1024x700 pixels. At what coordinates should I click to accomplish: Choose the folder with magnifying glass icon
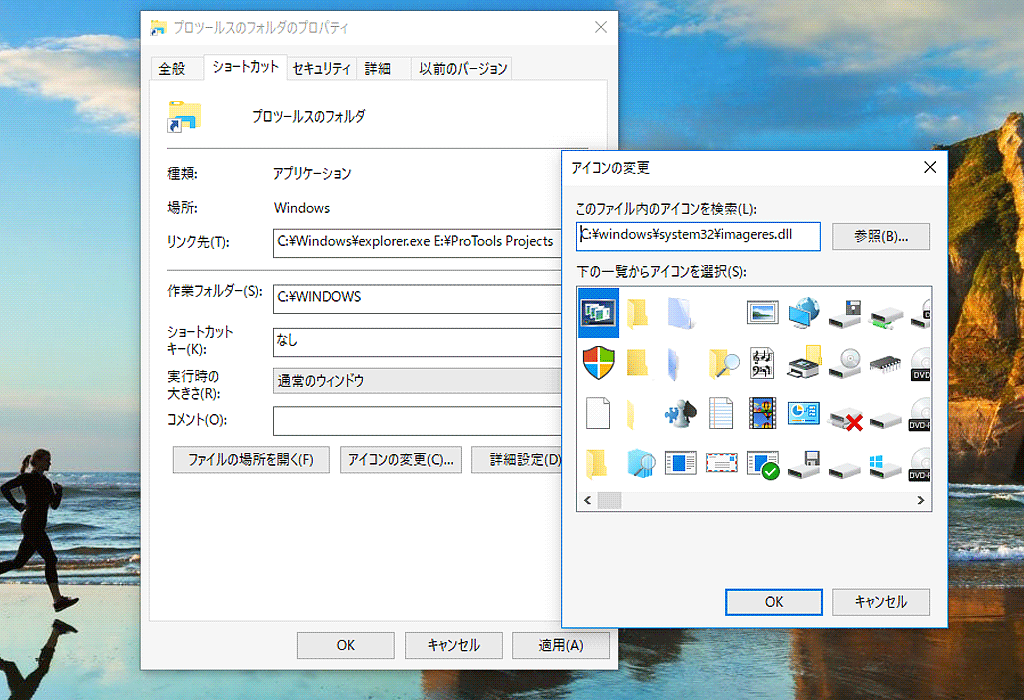point(722,364)
